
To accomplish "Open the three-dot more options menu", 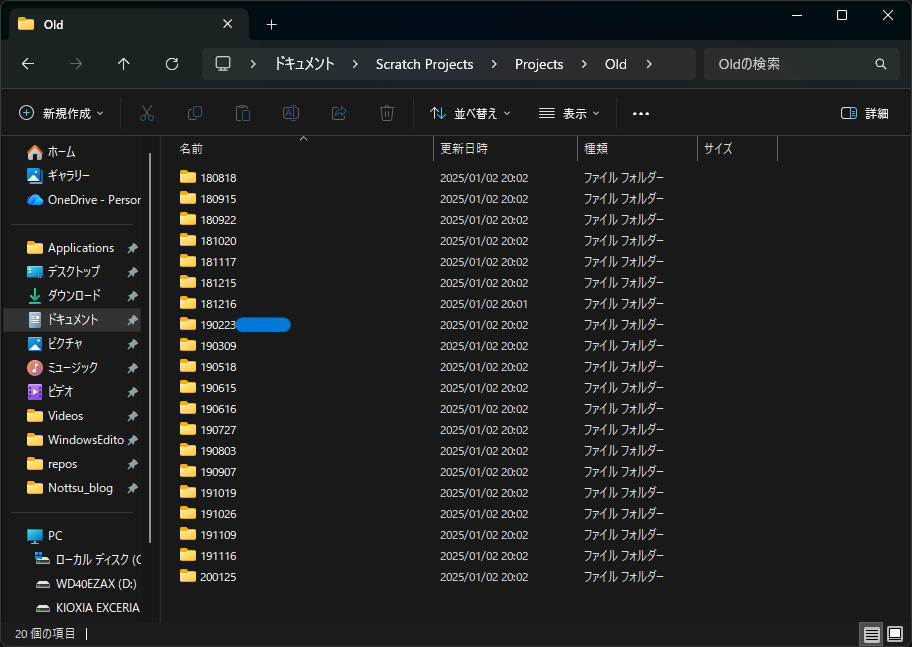I will [641, 114].
